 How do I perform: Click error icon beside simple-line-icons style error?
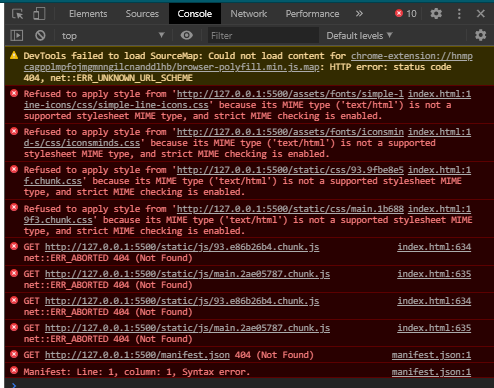[x=14, y=93]
